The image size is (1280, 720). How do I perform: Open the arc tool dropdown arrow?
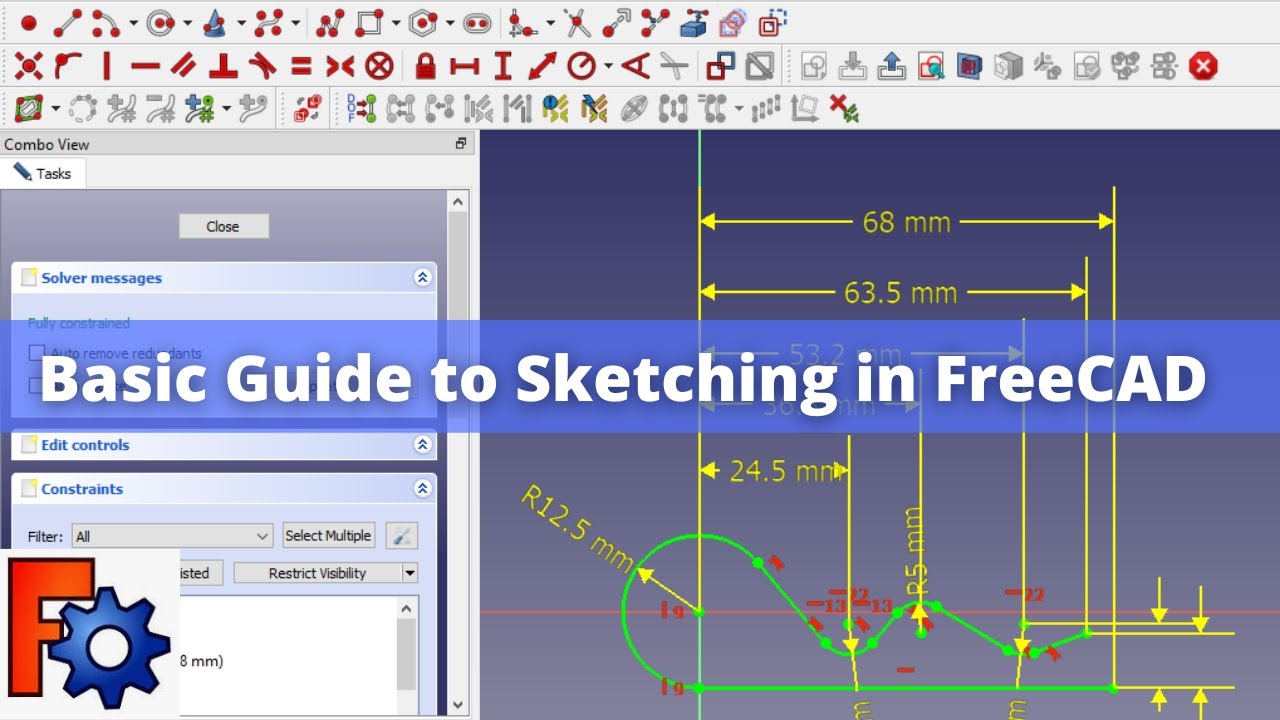point(132,22)
